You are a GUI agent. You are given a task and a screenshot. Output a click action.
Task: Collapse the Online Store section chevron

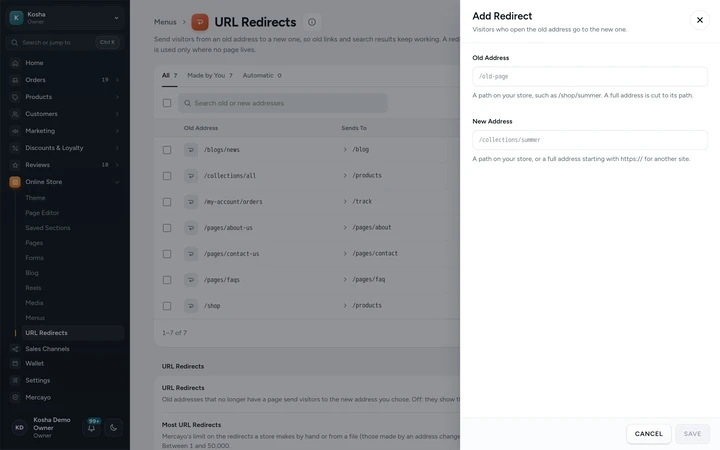point(117,182)
